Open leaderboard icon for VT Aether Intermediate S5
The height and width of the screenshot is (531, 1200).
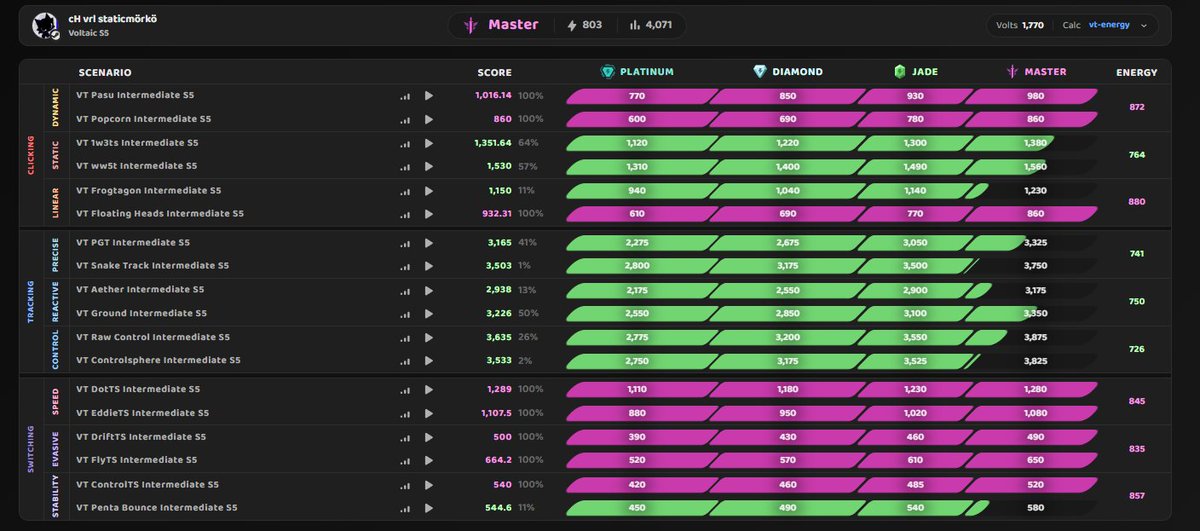pos(405,290)
